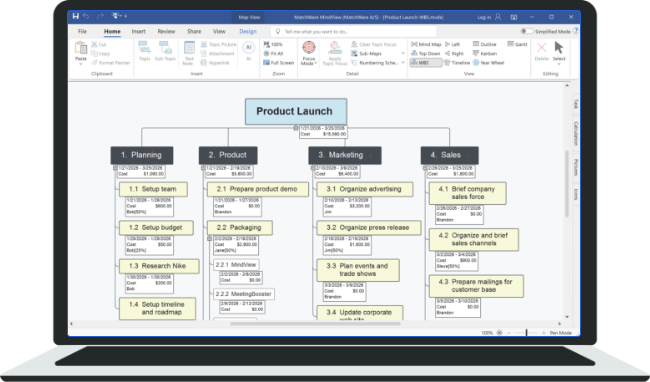The image size is (650, 382).
Task: Select the Right layout view
Action: click(x=454, y=53)
